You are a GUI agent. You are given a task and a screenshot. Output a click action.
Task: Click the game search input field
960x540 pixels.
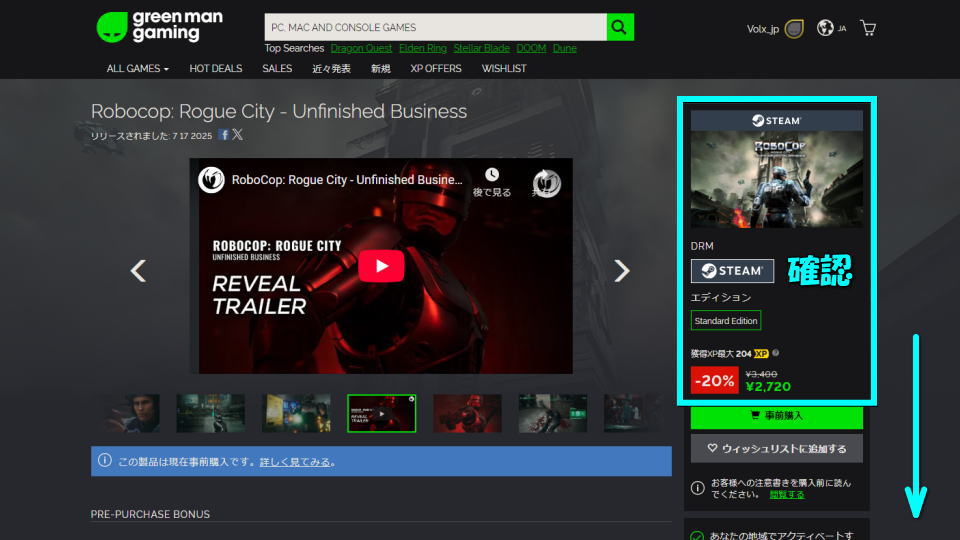(435, 27)
